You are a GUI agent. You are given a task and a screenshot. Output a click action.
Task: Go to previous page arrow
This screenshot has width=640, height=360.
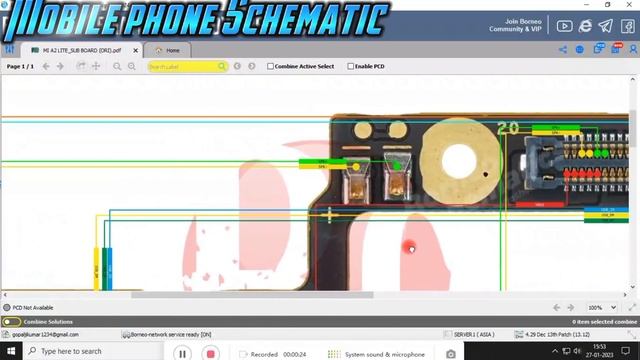[x=46, y=66]
